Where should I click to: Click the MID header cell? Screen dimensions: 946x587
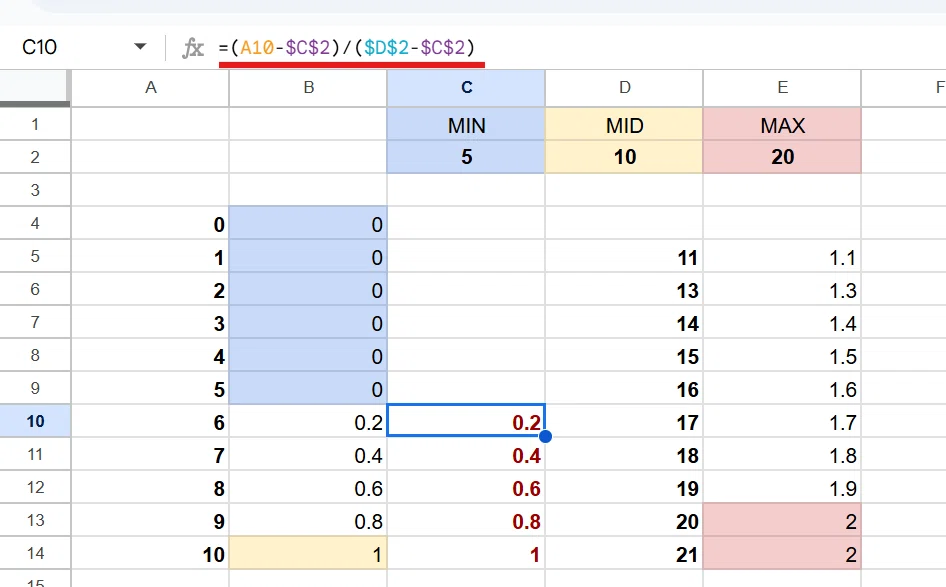click(624, 125)
